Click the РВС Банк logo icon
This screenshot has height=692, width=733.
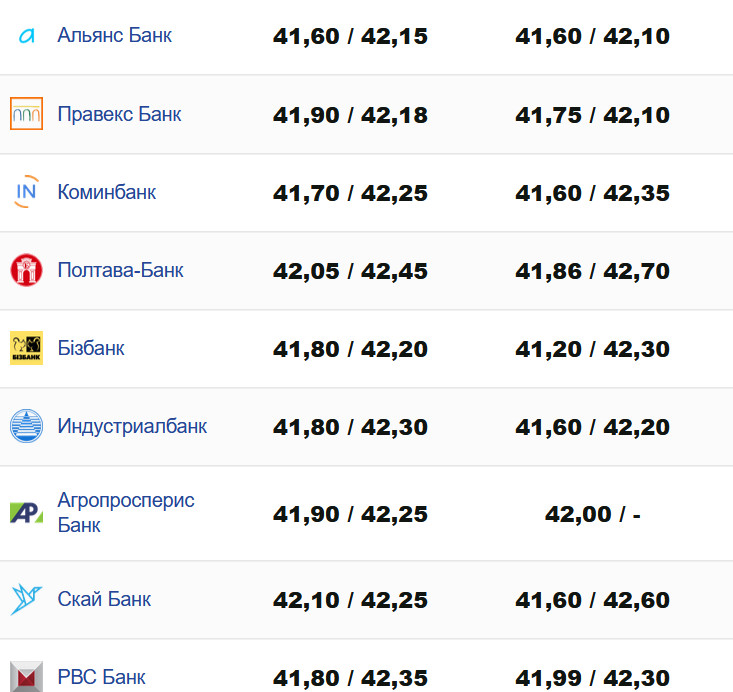26,677
